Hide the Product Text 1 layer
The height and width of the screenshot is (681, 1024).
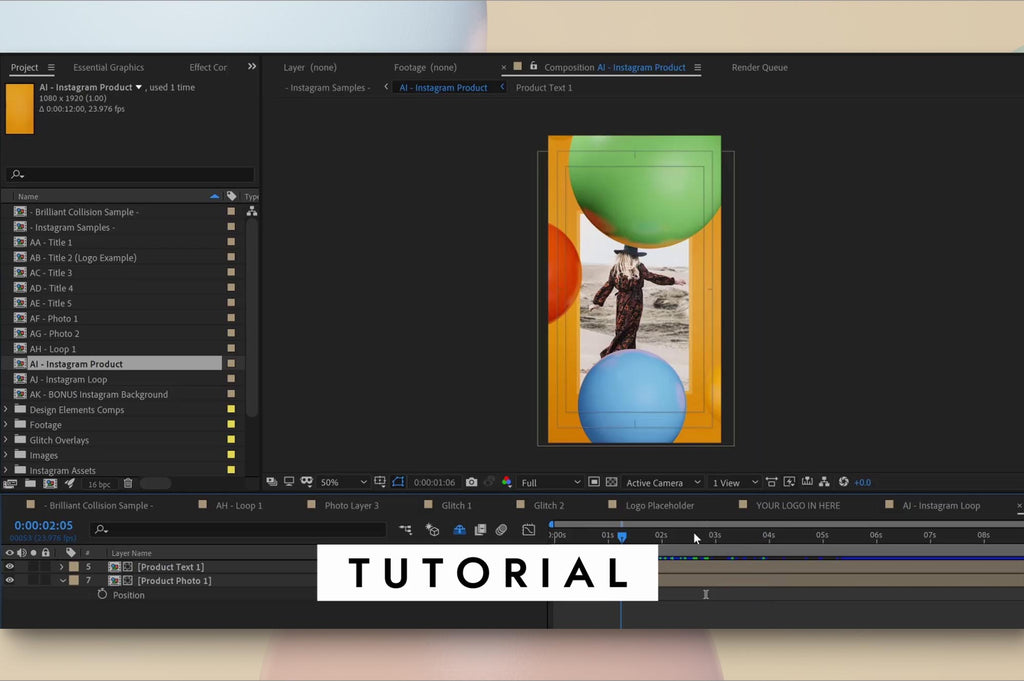10,567
